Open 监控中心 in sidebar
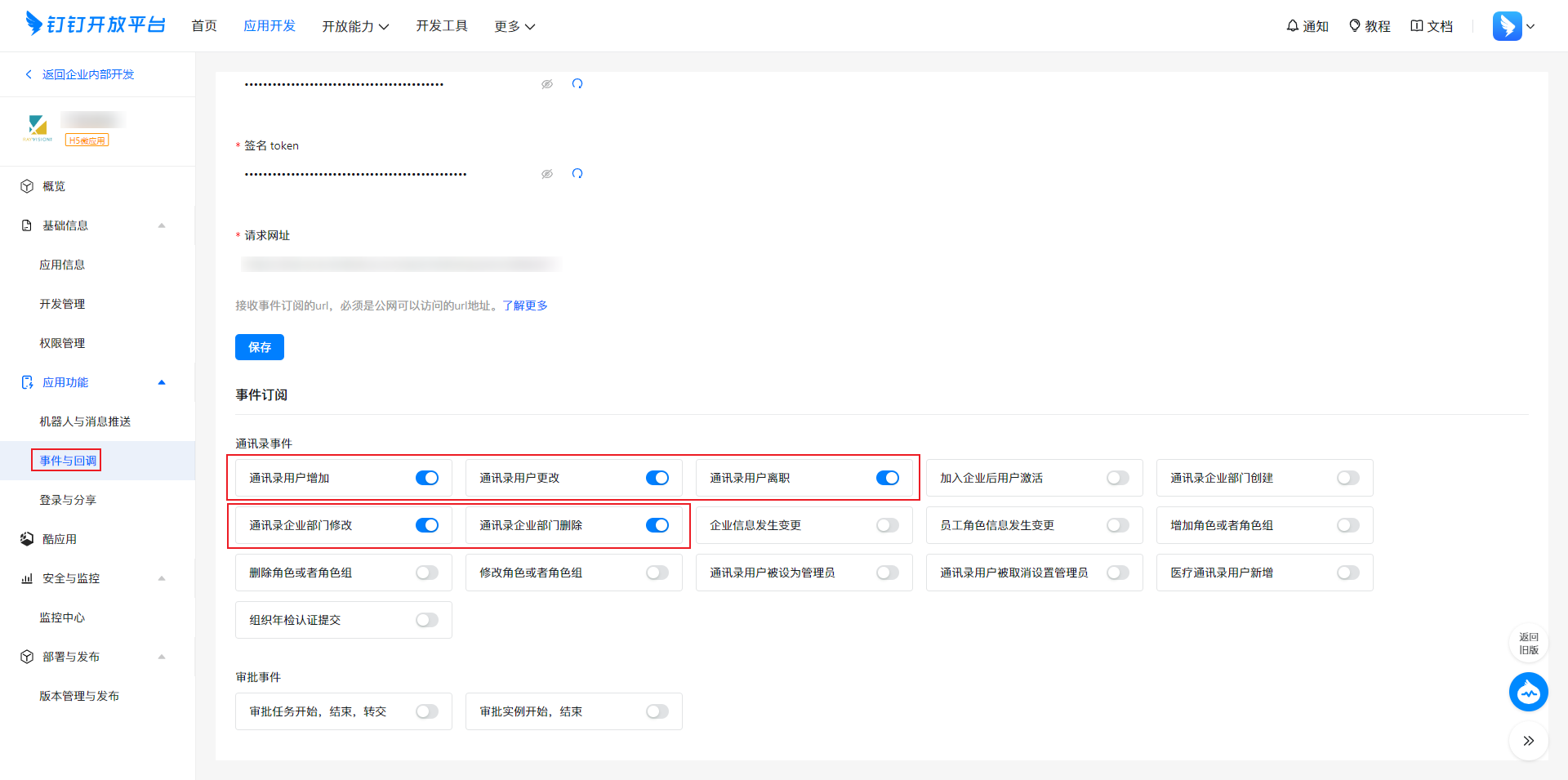Image resolution: width=1568 pixels, height=780 pixels. click(x=62, y=617)
